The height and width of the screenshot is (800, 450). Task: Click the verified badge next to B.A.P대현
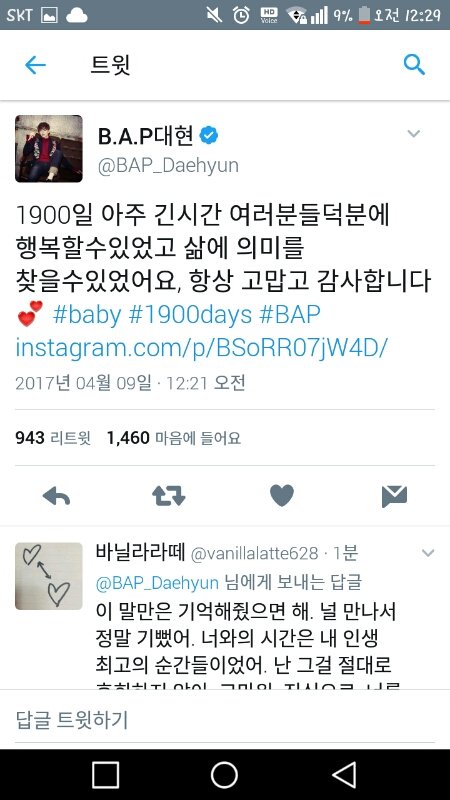209,135
